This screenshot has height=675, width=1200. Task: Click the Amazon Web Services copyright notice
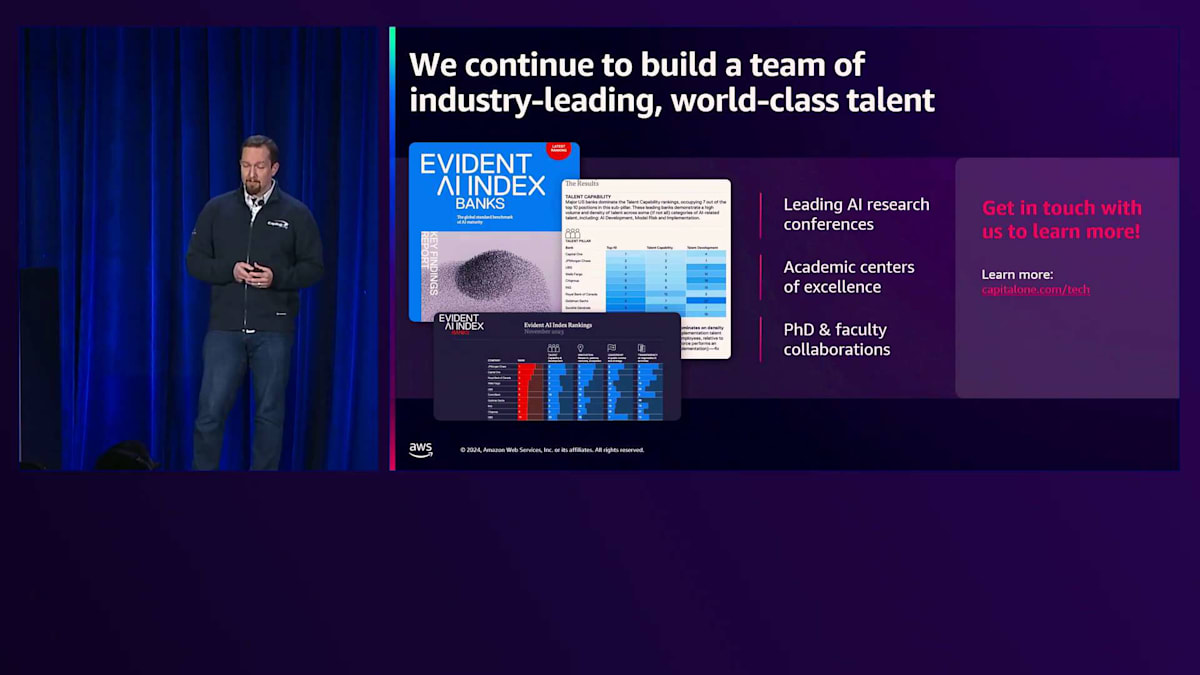tap(552, 450)
